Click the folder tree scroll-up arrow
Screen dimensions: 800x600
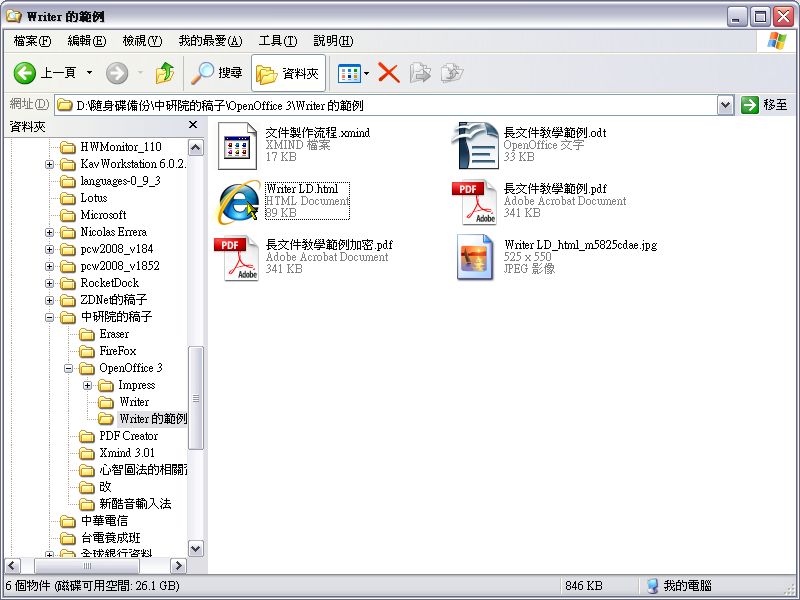click(196, 147)
